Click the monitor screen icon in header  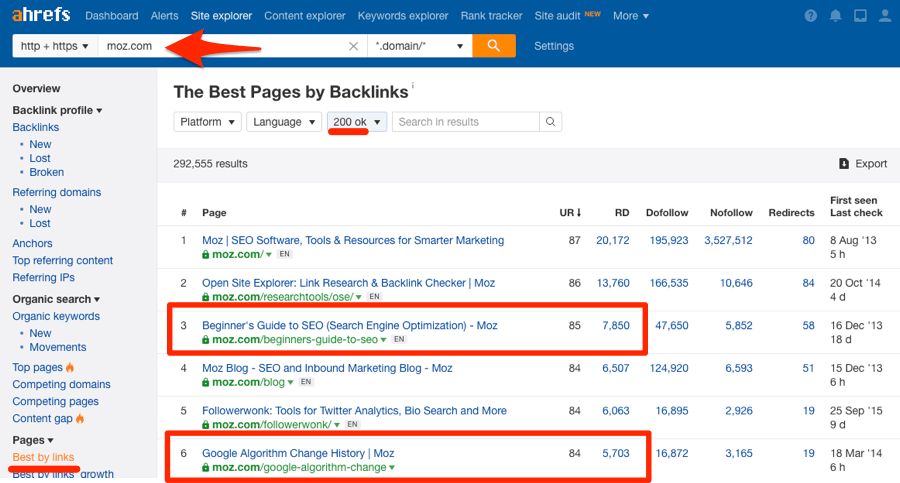point(860,16)
